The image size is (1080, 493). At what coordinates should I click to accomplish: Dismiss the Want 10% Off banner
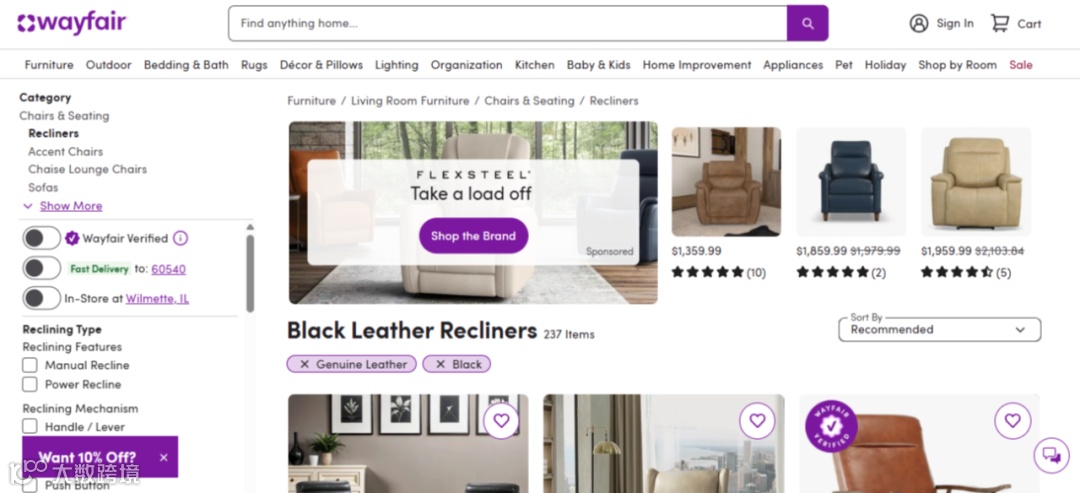click(x=163, y=457)
